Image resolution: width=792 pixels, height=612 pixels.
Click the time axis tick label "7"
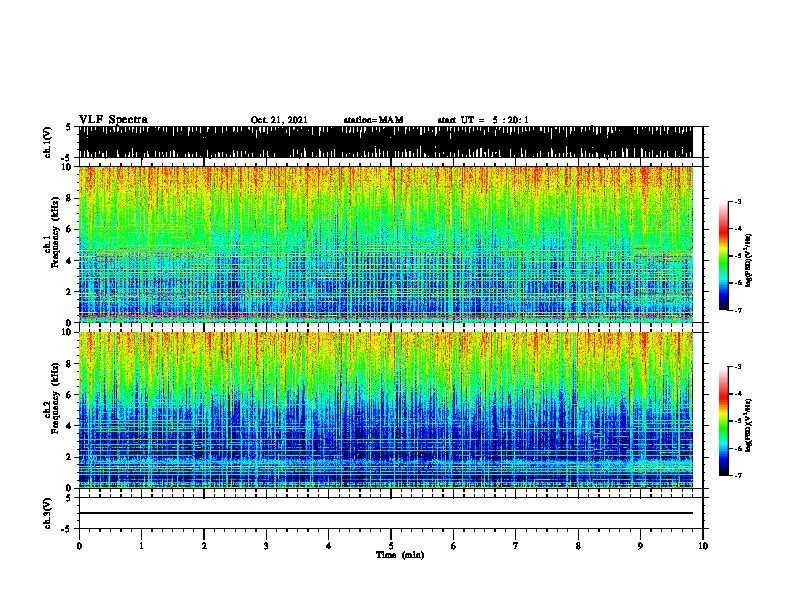coord(516,546)
